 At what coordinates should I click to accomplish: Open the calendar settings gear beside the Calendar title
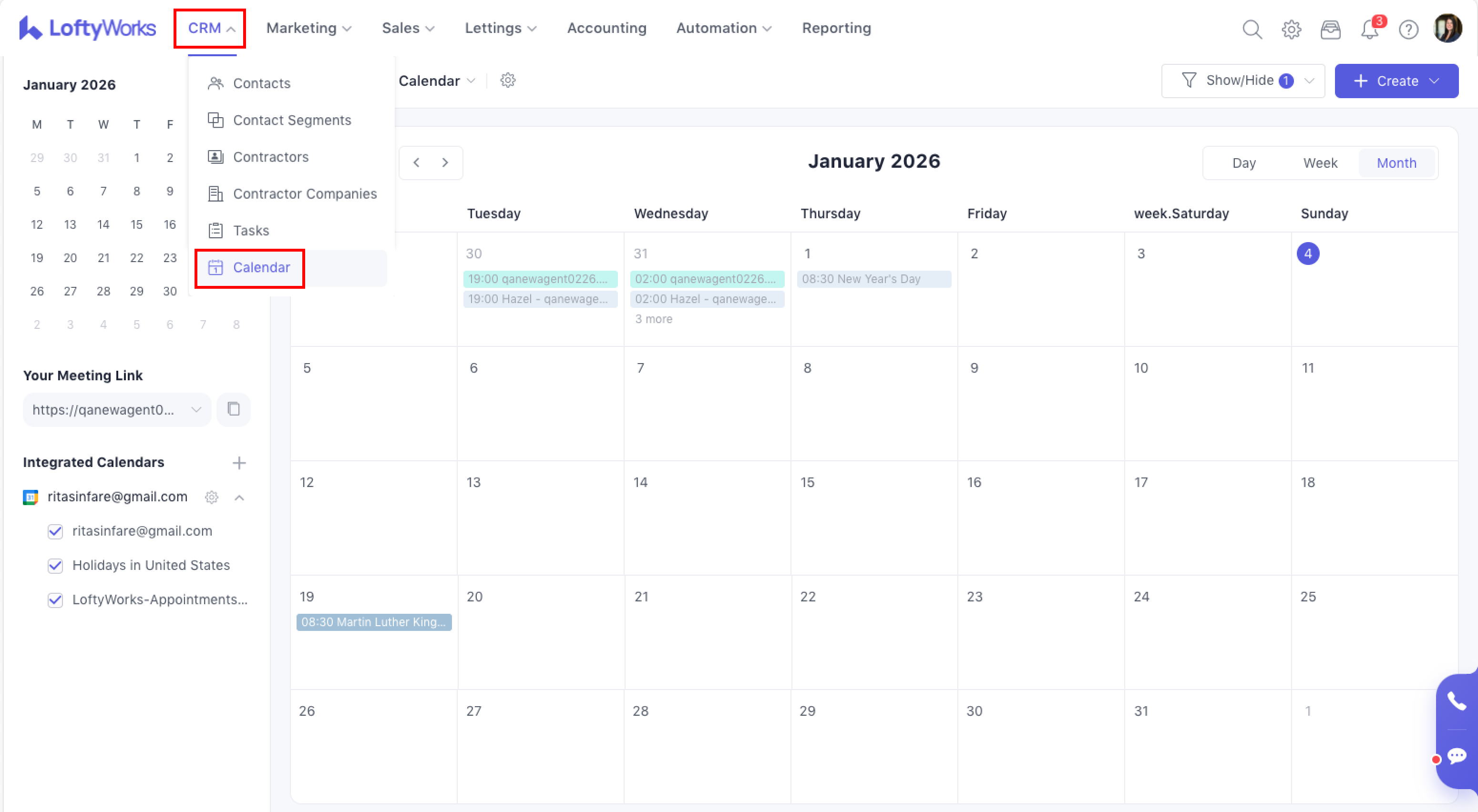pos(508,80)
